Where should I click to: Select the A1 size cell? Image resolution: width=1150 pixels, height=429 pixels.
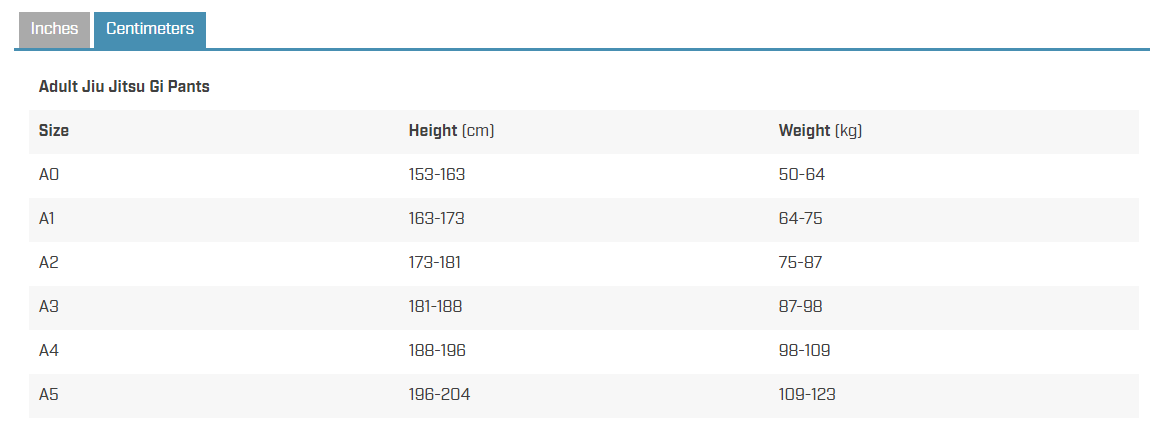tap(47, 219)
